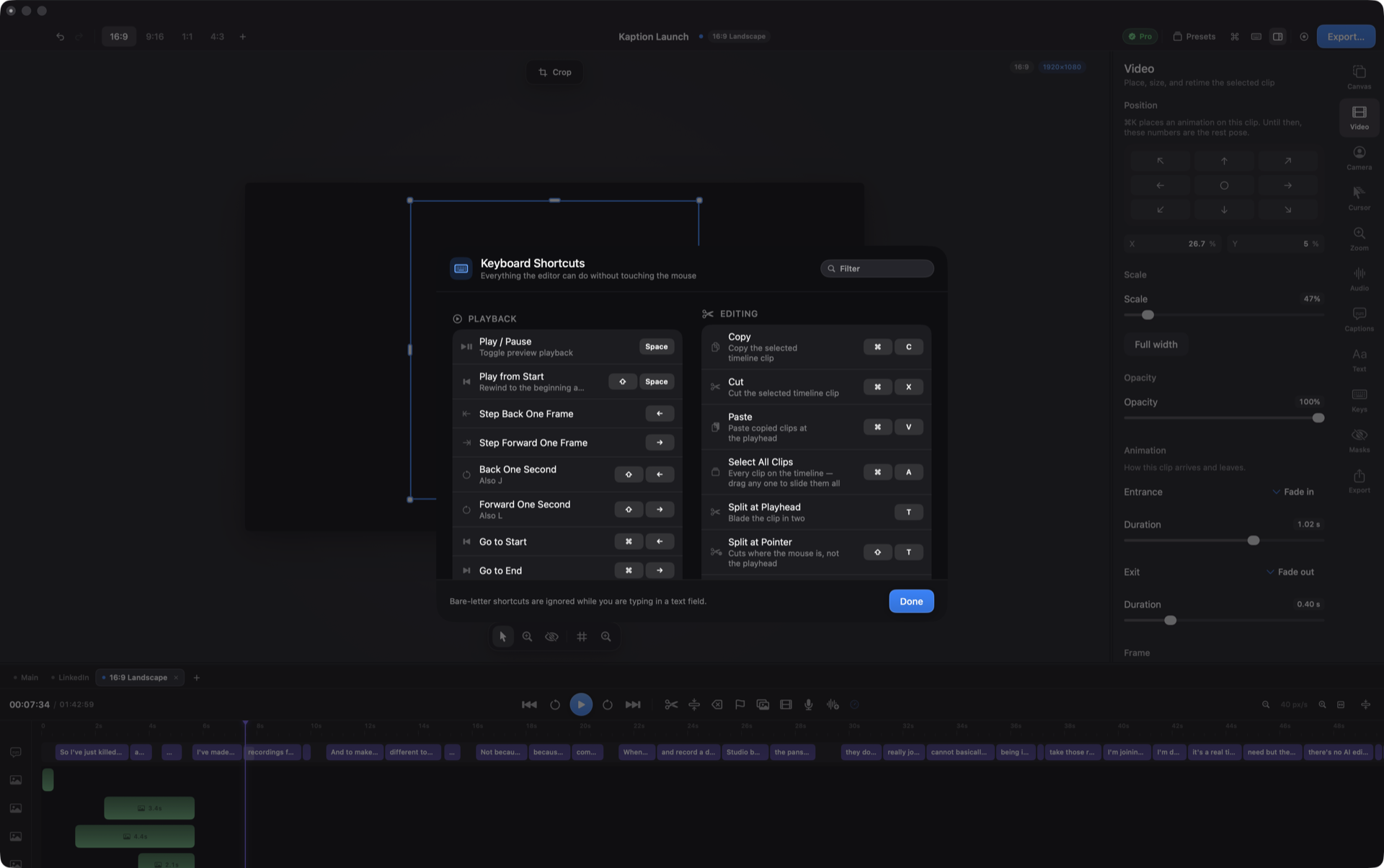Click the add audio waveform icon
1384x868 pixels.
coord(833,704)
